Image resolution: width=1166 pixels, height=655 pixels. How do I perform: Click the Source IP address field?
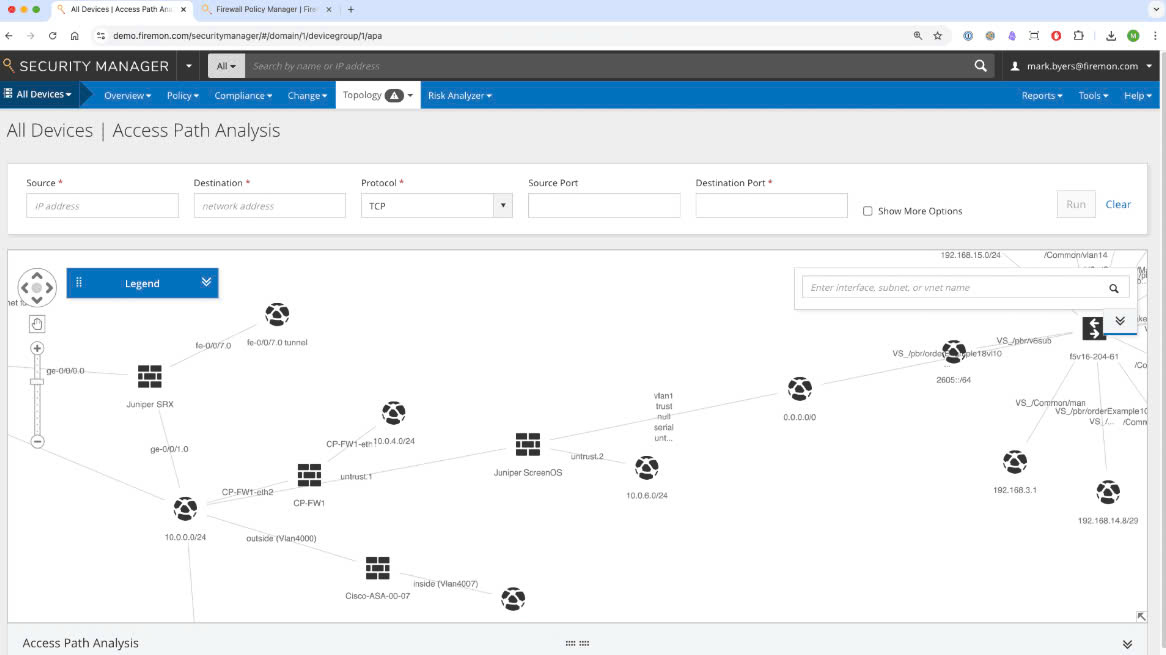point(102,206)
